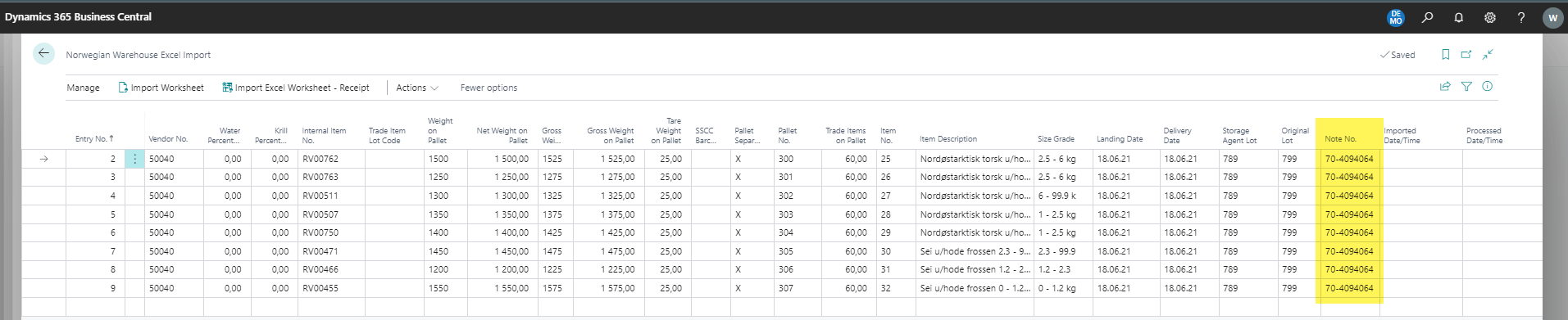Click Import Excel Worksheet - Receipt

(296, 88)
